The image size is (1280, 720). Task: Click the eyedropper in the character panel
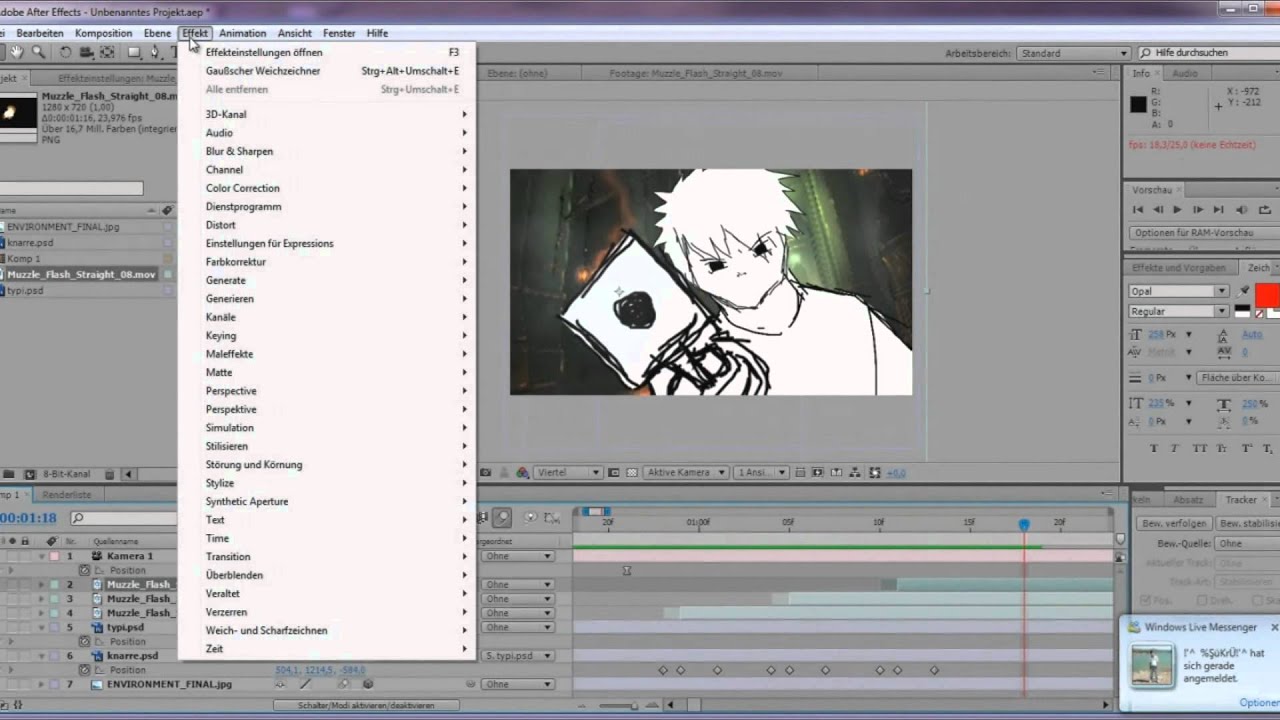(1244, 291)
